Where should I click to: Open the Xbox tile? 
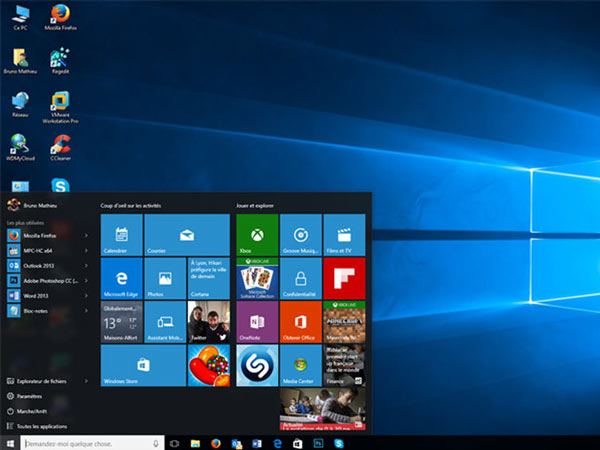point(257,235)
